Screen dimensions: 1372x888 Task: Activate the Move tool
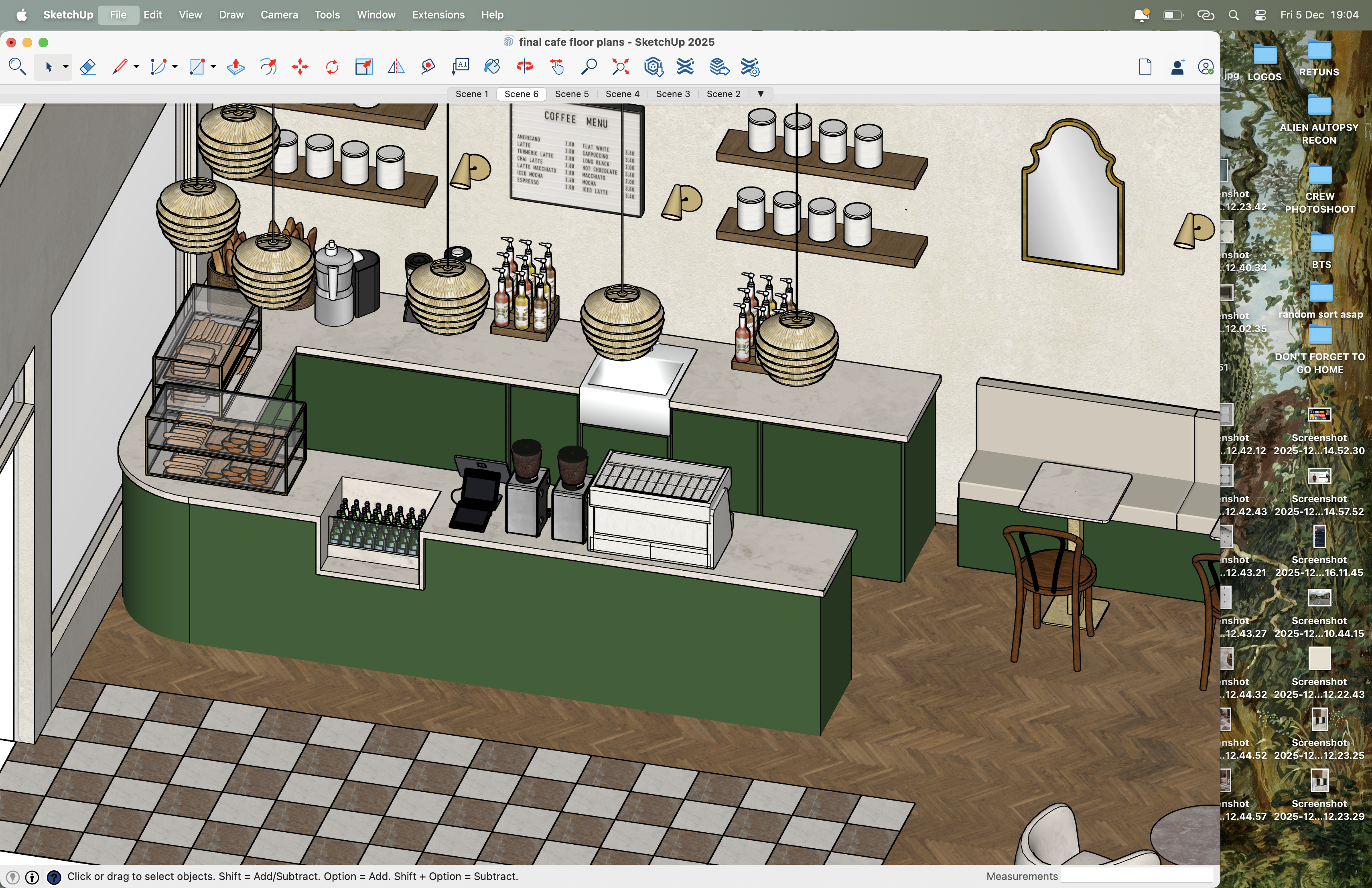[x=300, y=67]
